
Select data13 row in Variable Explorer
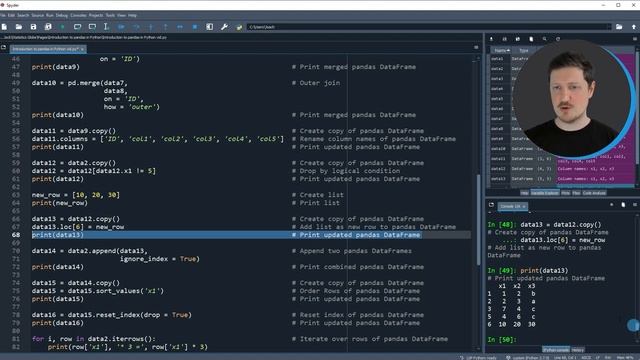coord(563,179)
